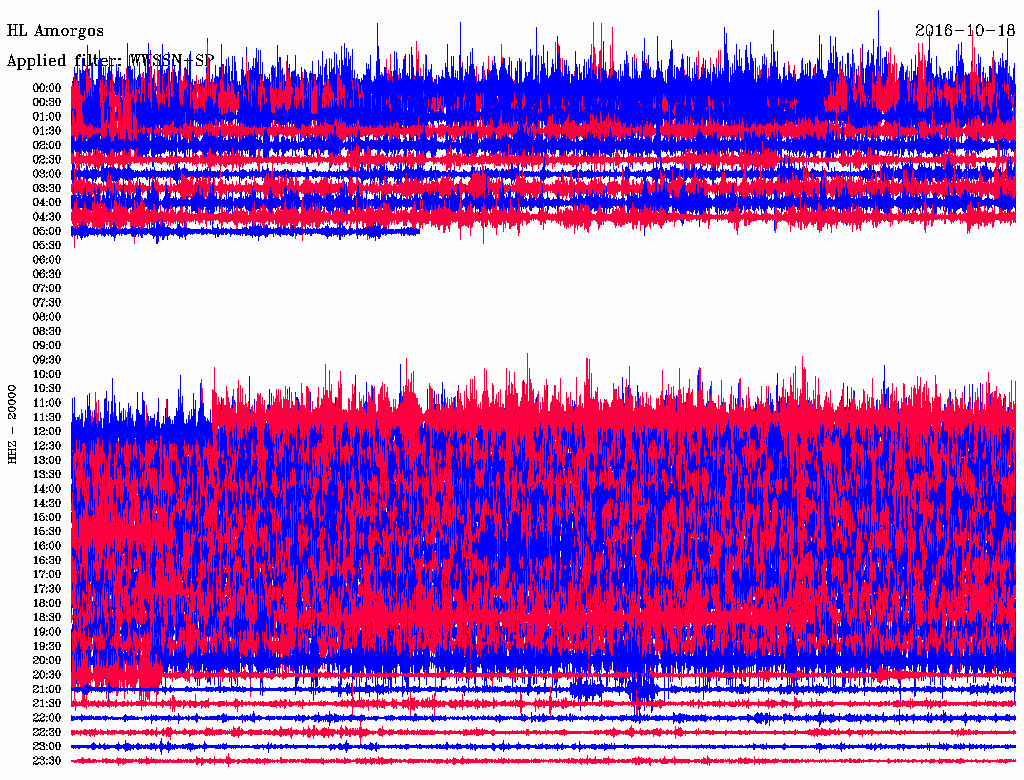Select the 13:00 time label
The width and height of the screenshot is (1024, 780).
pos(47,460)
